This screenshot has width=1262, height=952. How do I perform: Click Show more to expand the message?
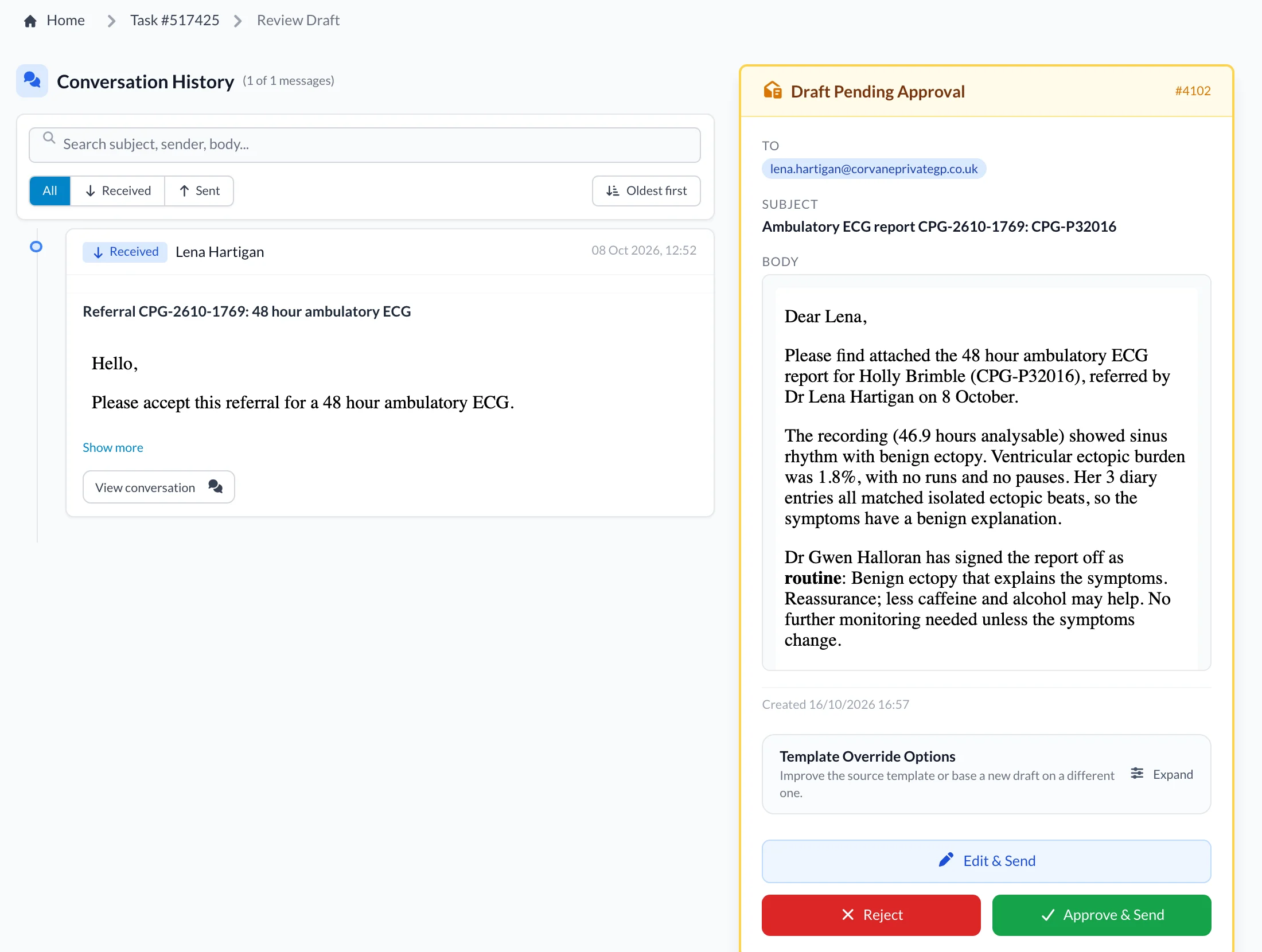click(113, 447)
